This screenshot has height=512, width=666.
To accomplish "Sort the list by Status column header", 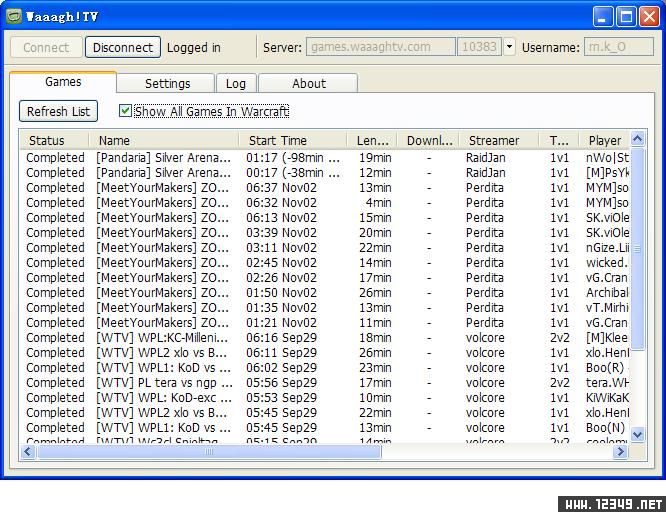I will 54,141.
